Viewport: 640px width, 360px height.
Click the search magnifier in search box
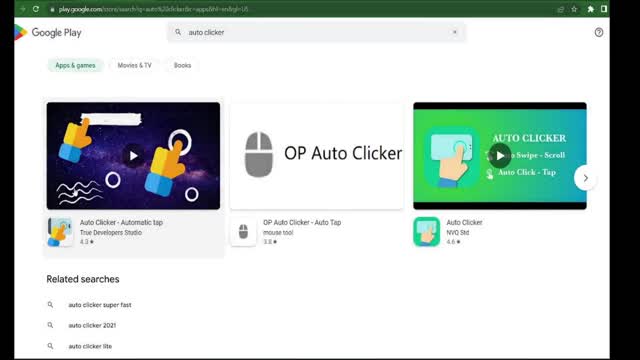(x=178, y=32)
